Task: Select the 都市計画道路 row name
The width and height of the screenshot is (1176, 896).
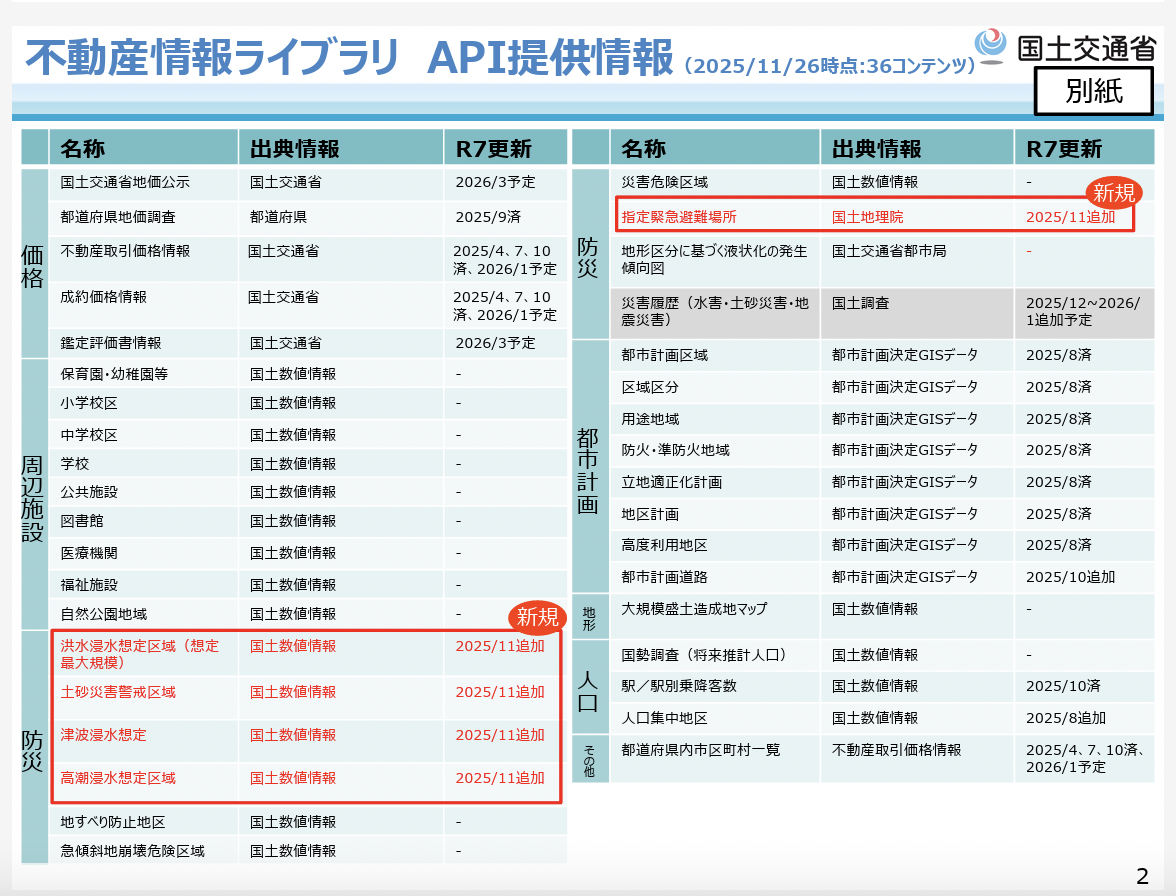Action: click(x=664, y=577)
